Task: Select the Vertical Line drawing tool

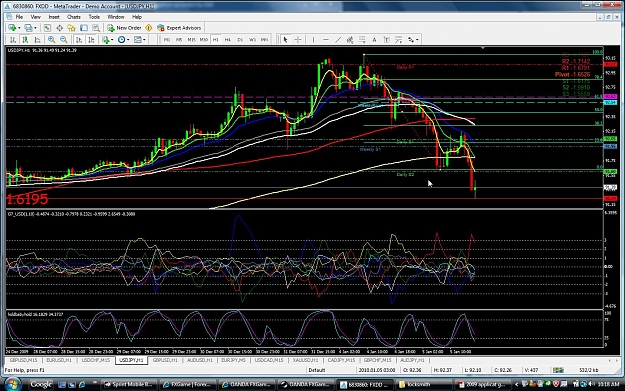Action: click(313, 39)
